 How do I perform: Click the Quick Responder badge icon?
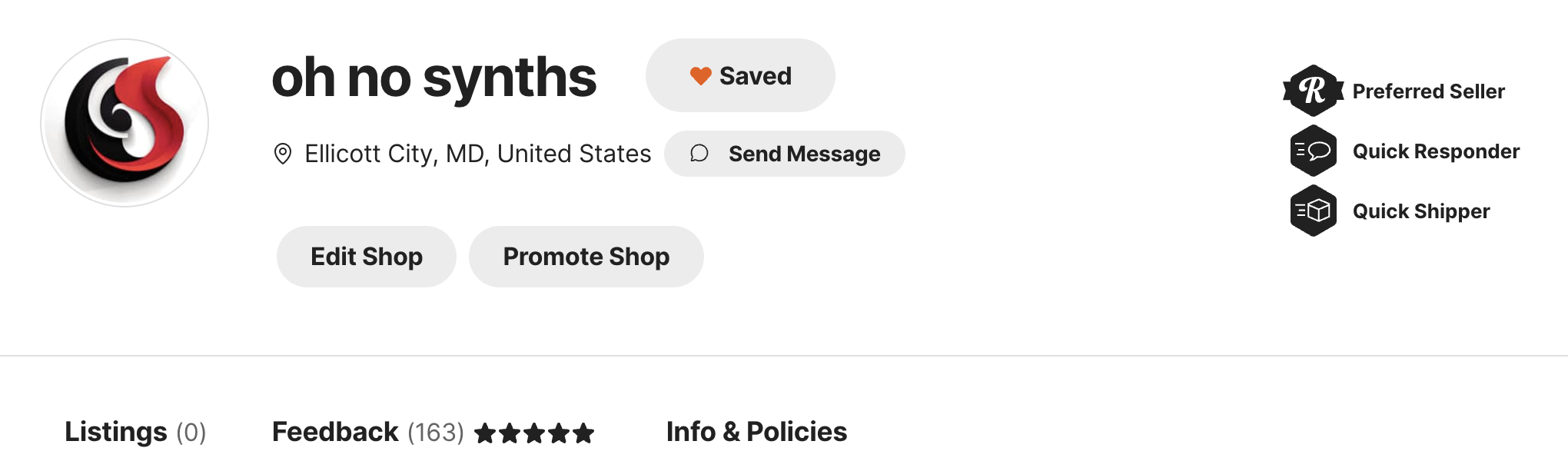(x=1313, y=151)
